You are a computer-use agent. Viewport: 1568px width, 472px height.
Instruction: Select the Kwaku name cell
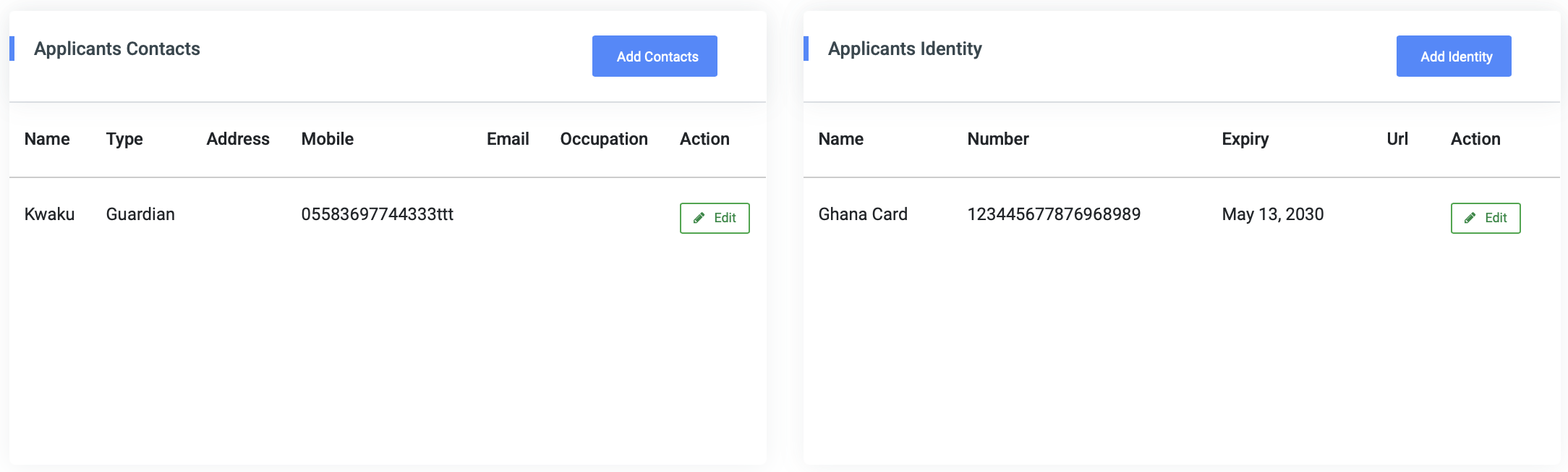point(50,214)
